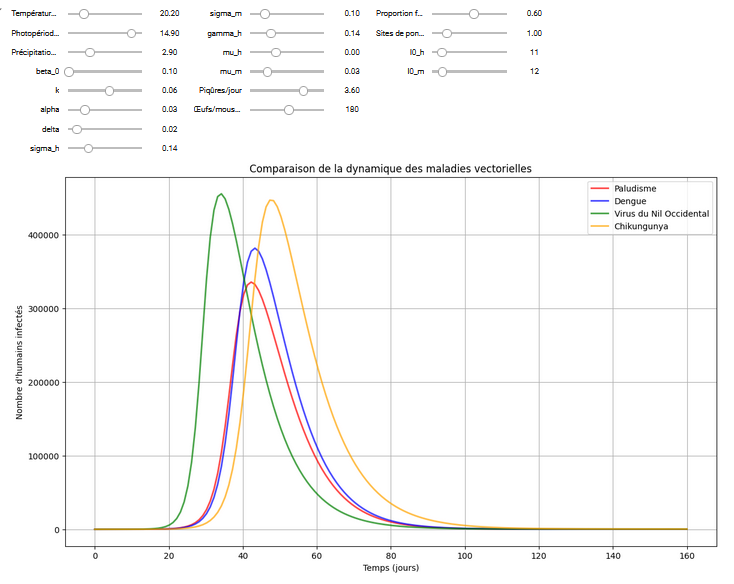Click the Précipitation slider handle
Viewport: 734px width, 584px height.
click(90, 52)
